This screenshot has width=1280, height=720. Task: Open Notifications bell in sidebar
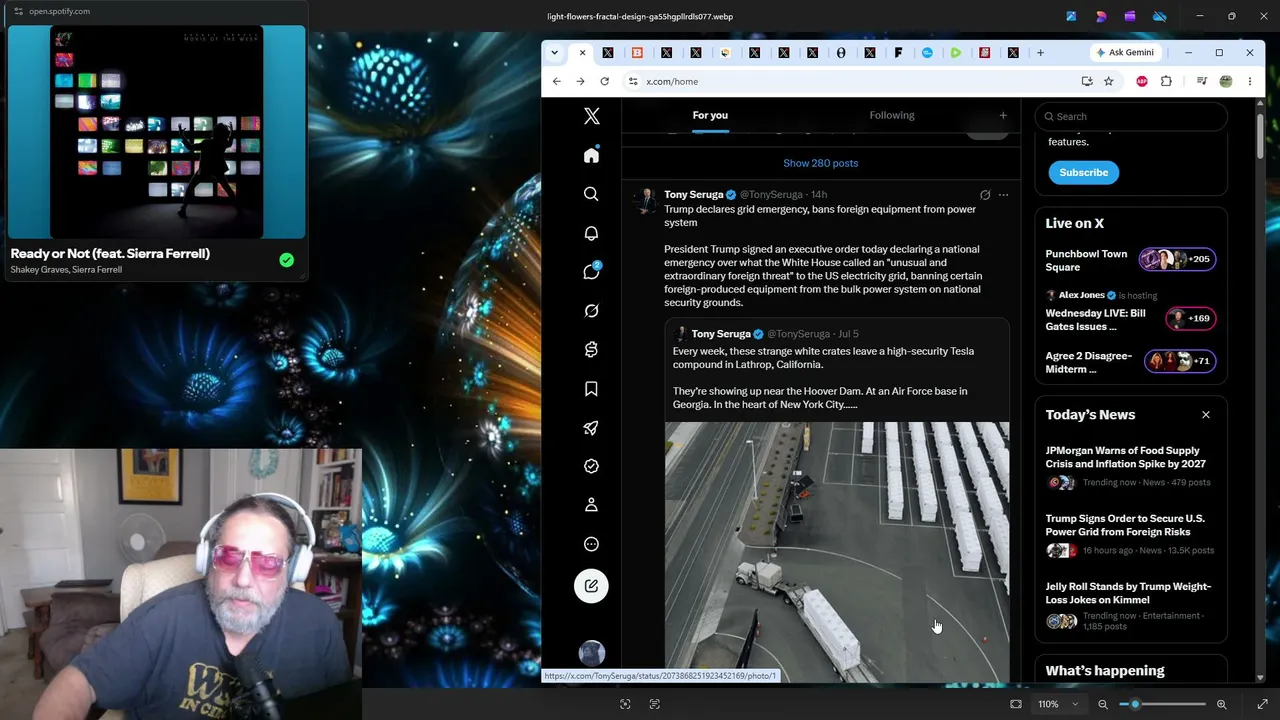(591, 233)
